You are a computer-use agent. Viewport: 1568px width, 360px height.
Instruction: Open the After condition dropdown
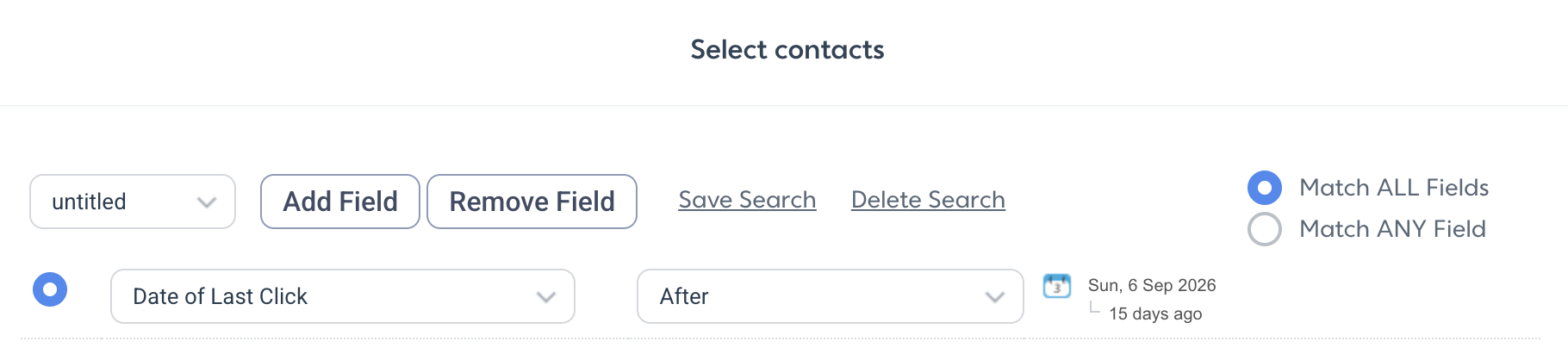click(x=831, y=296)
